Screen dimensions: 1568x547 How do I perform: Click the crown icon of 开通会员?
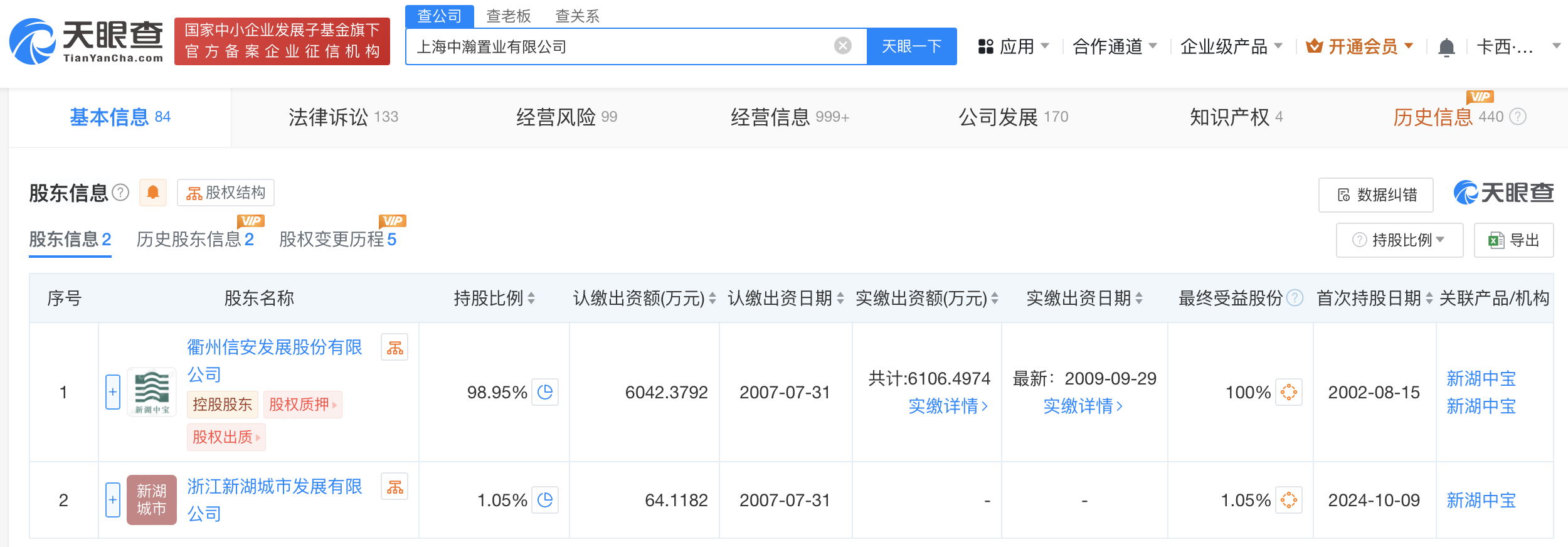coord(1314,46)
